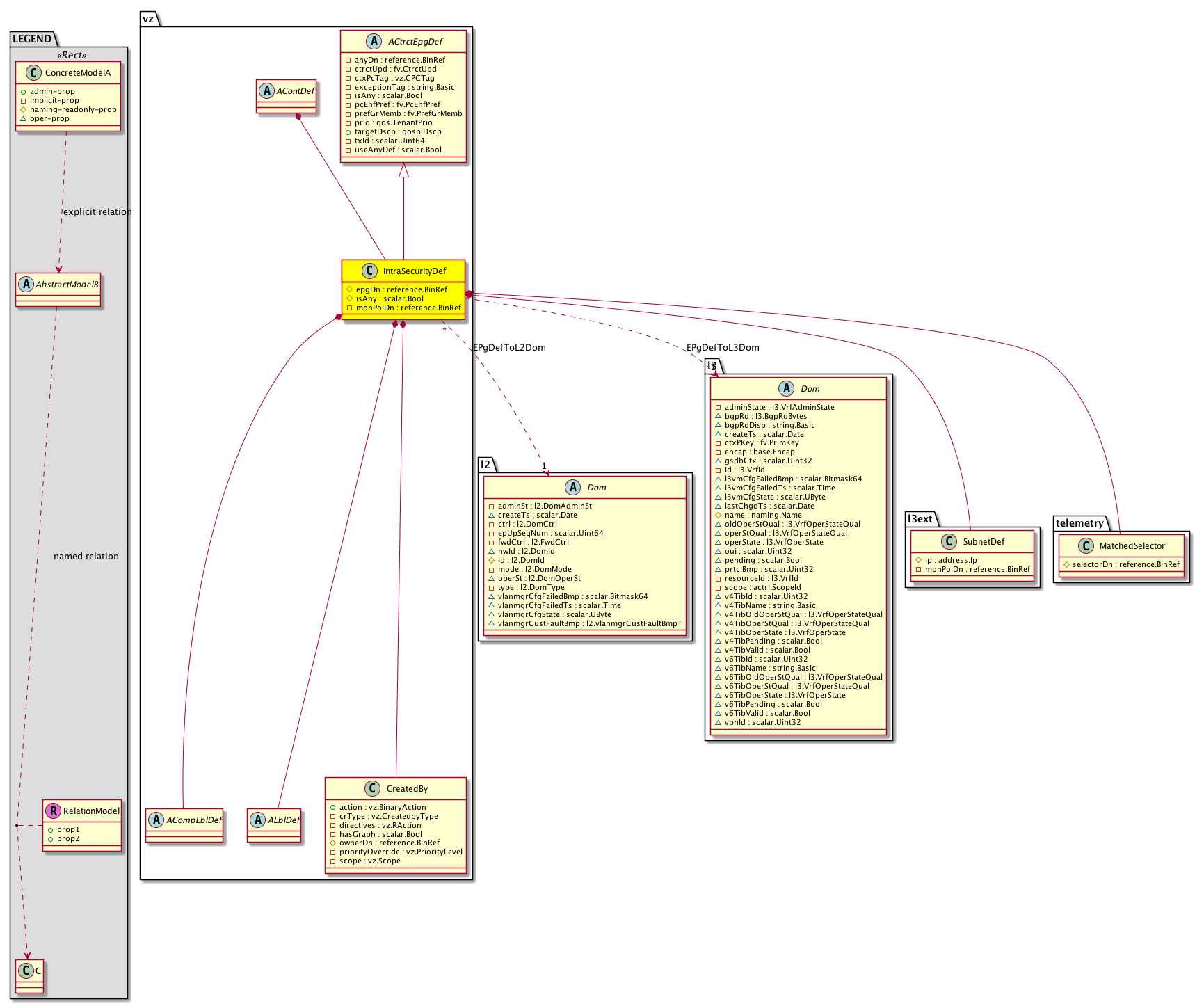Click the l3ext package tab

click(x=920, y=519)
